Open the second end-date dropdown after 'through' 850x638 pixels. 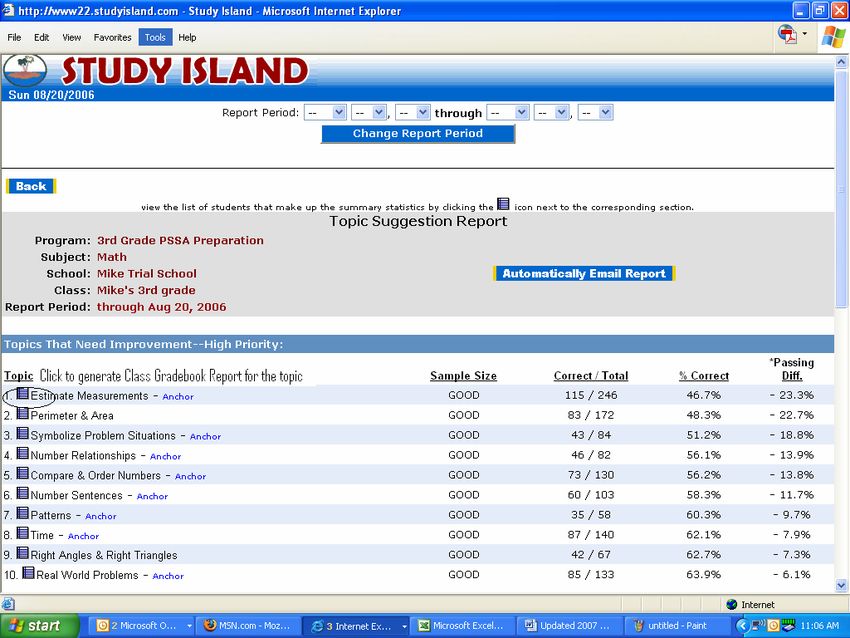[551, 113]
